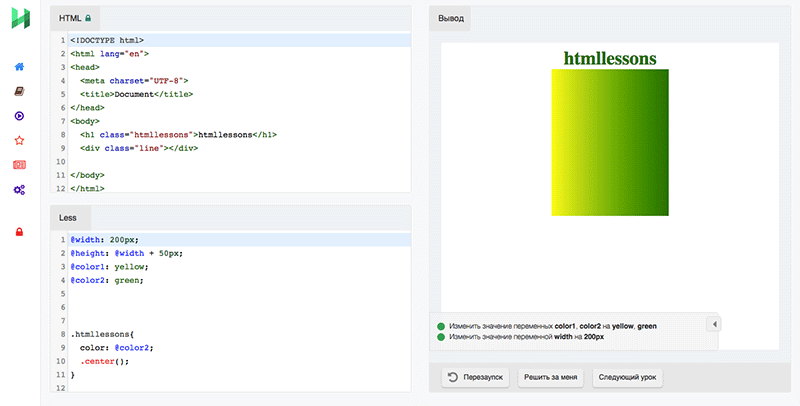Click the lock icon on HTML tab
This screenshot has height=406, width=800.
88,18
